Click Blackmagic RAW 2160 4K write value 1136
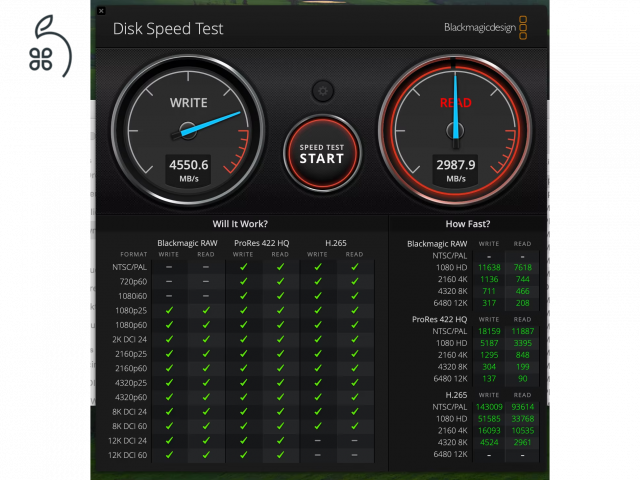Image resolution: width=640 pixels, height=480 pixels. click(x=489, y=279)
